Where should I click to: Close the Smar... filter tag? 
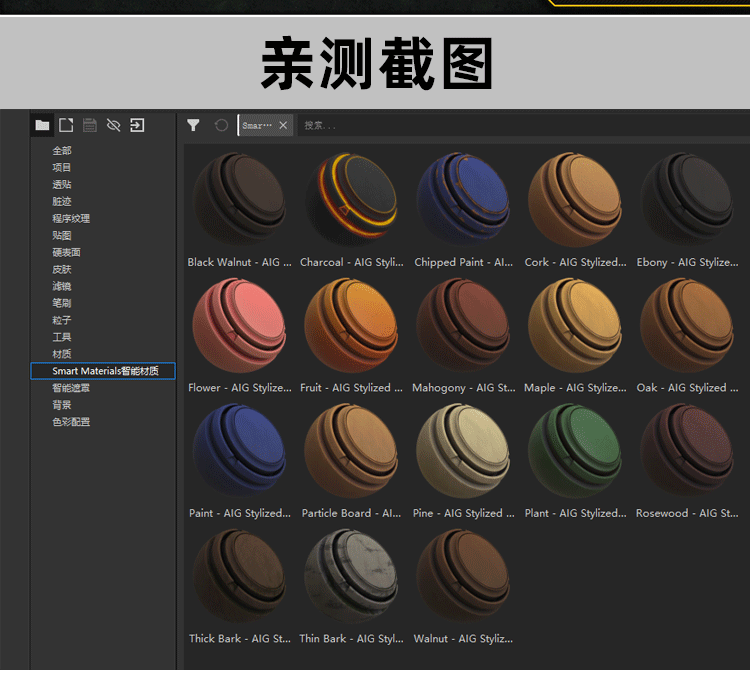pos(283,125)
